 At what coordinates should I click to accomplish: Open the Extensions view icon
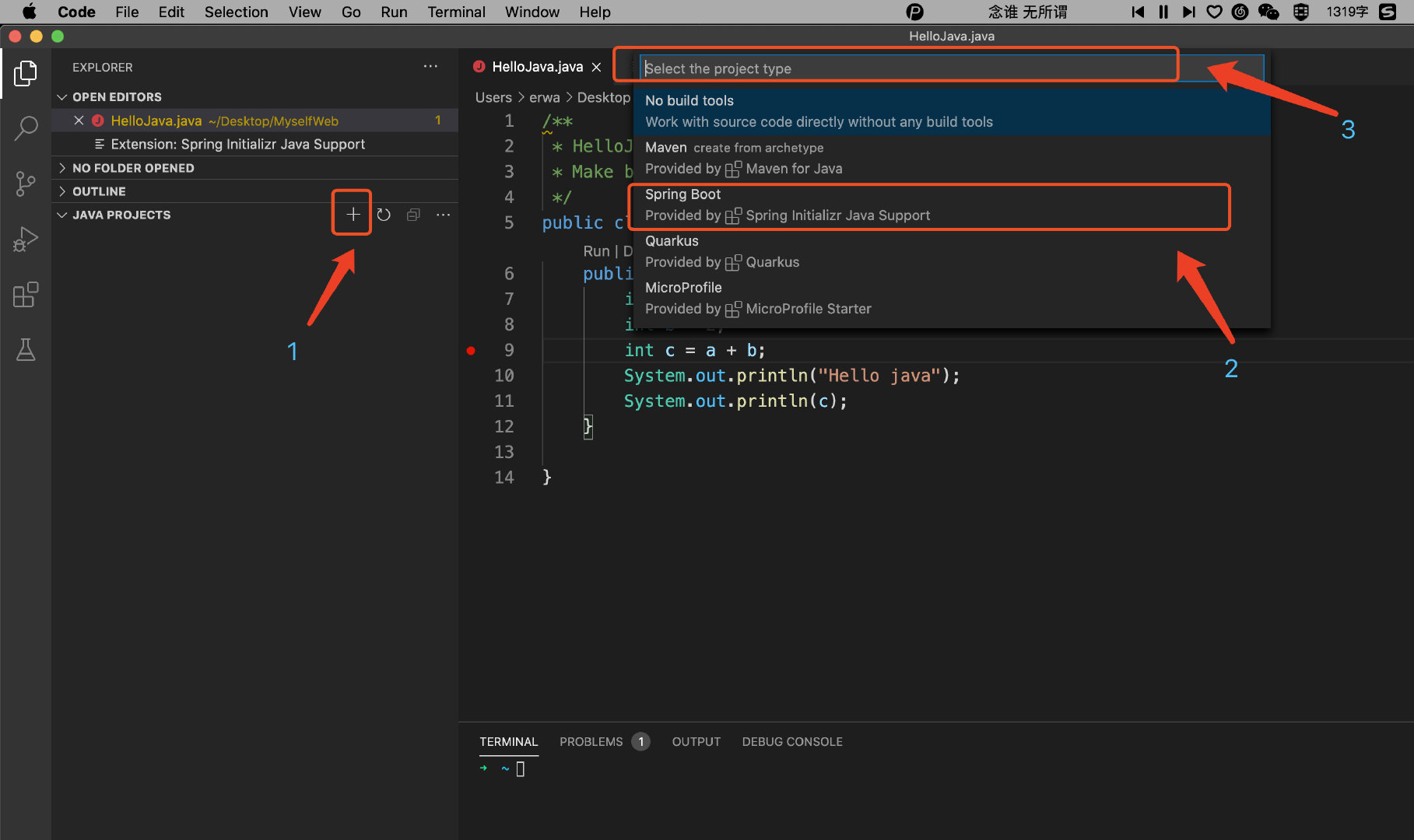[26, 295]
